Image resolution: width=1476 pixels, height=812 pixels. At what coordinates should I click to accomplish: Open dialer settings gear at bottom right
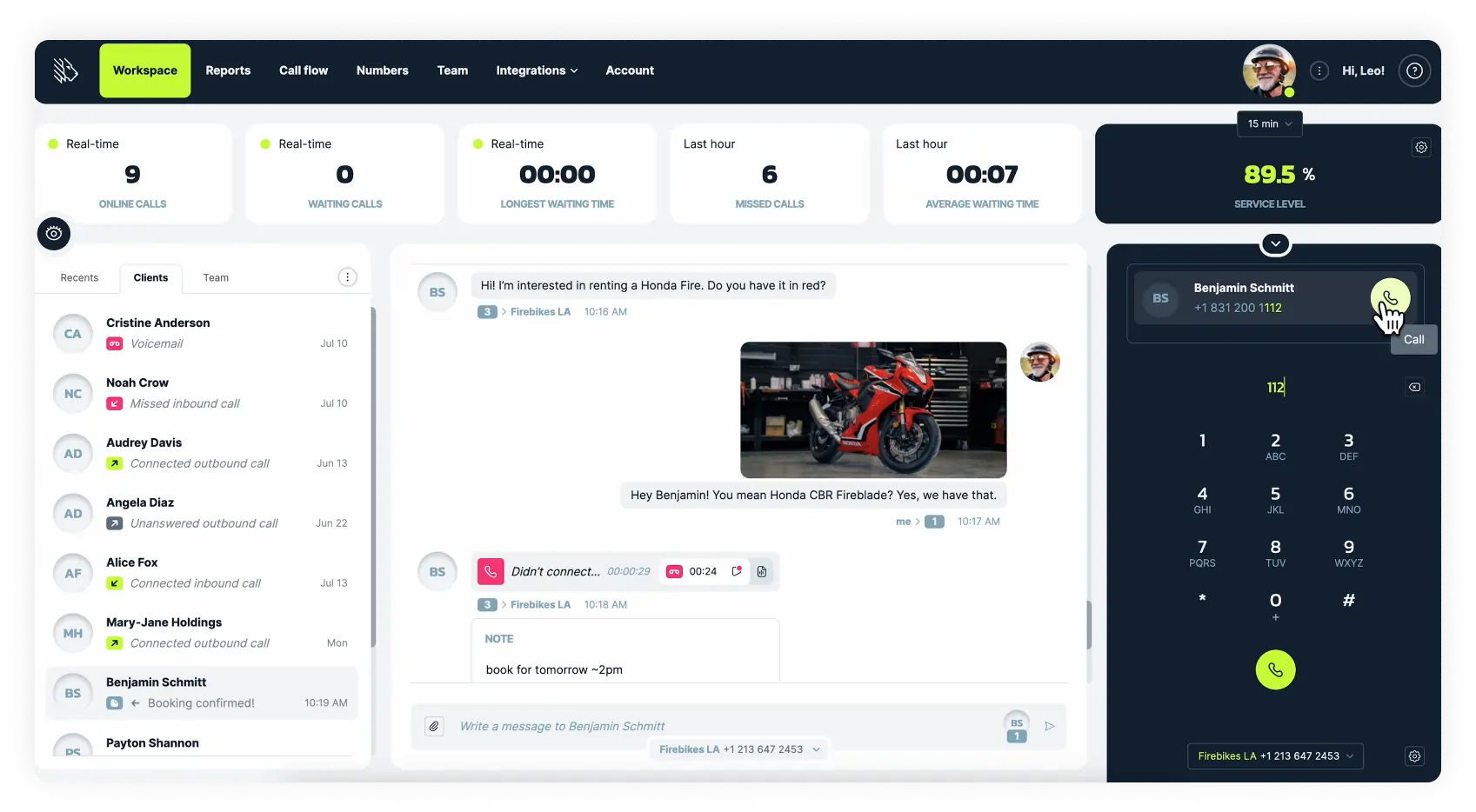1414,756
